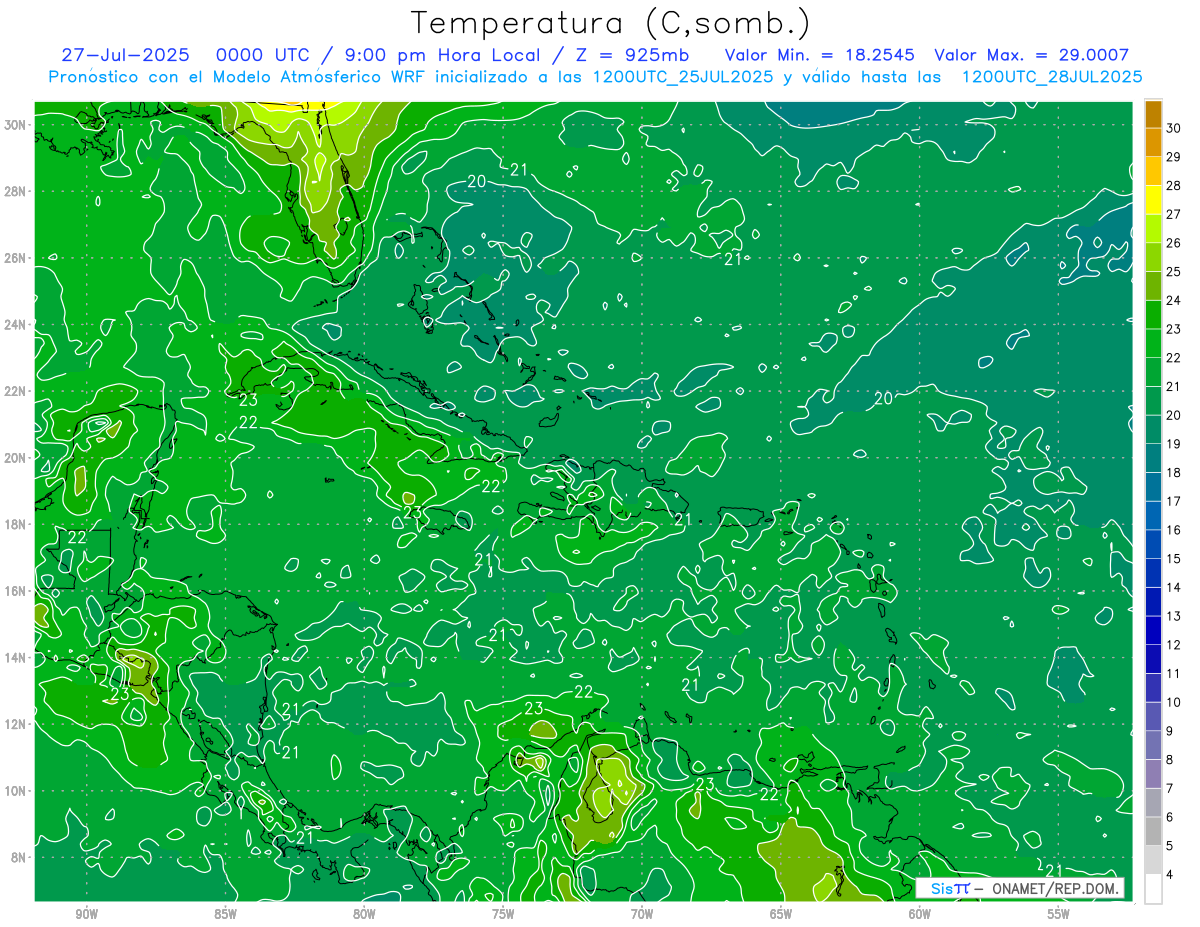Viewport: 1200px width, 927px height.
Task: Click the '85W' longitude axis label
Action: [225, 913]
